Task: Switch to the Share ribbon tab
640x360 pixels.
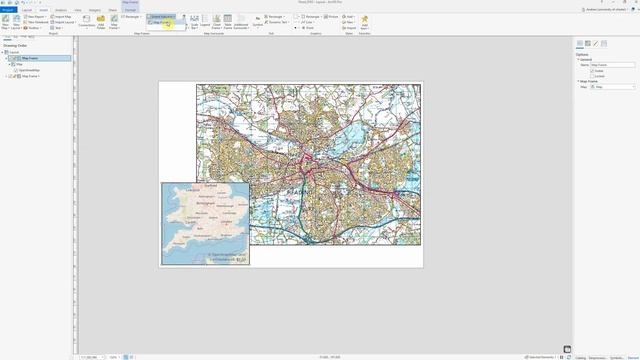Action: (x=113, y=10)
